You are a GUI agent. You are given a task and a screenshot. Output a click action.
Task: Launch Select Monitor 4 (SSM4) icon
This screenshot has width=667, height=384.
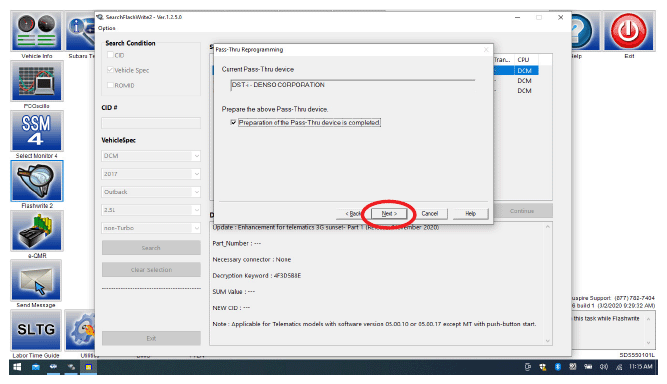pyautogui.click(x=37, y=131)
